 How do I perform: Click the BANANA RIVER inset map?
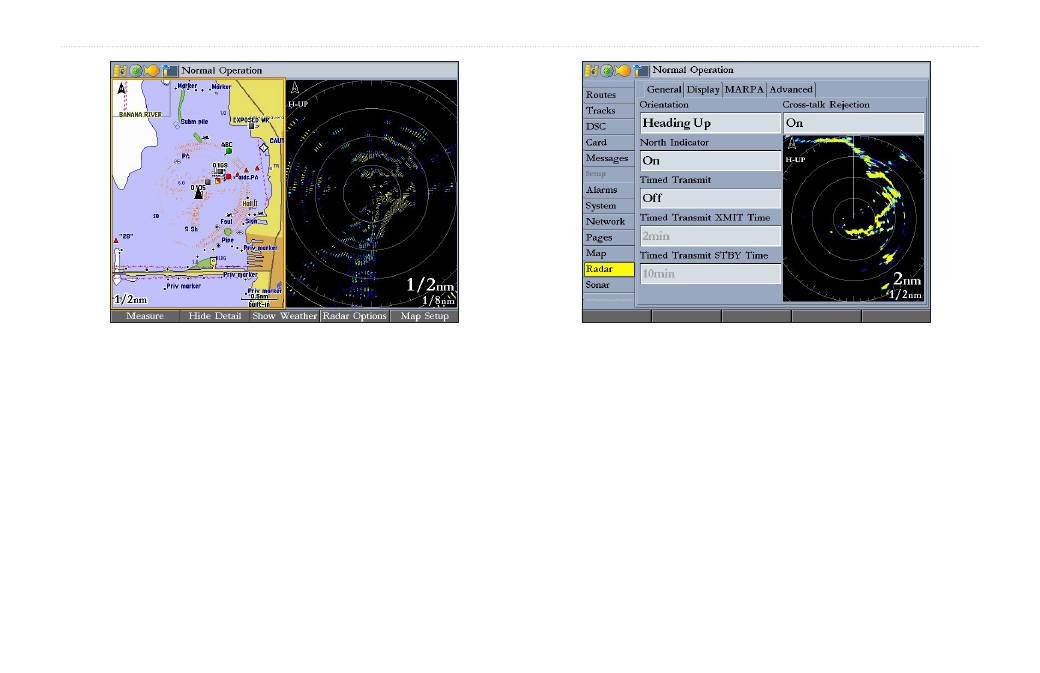[141, 99]
